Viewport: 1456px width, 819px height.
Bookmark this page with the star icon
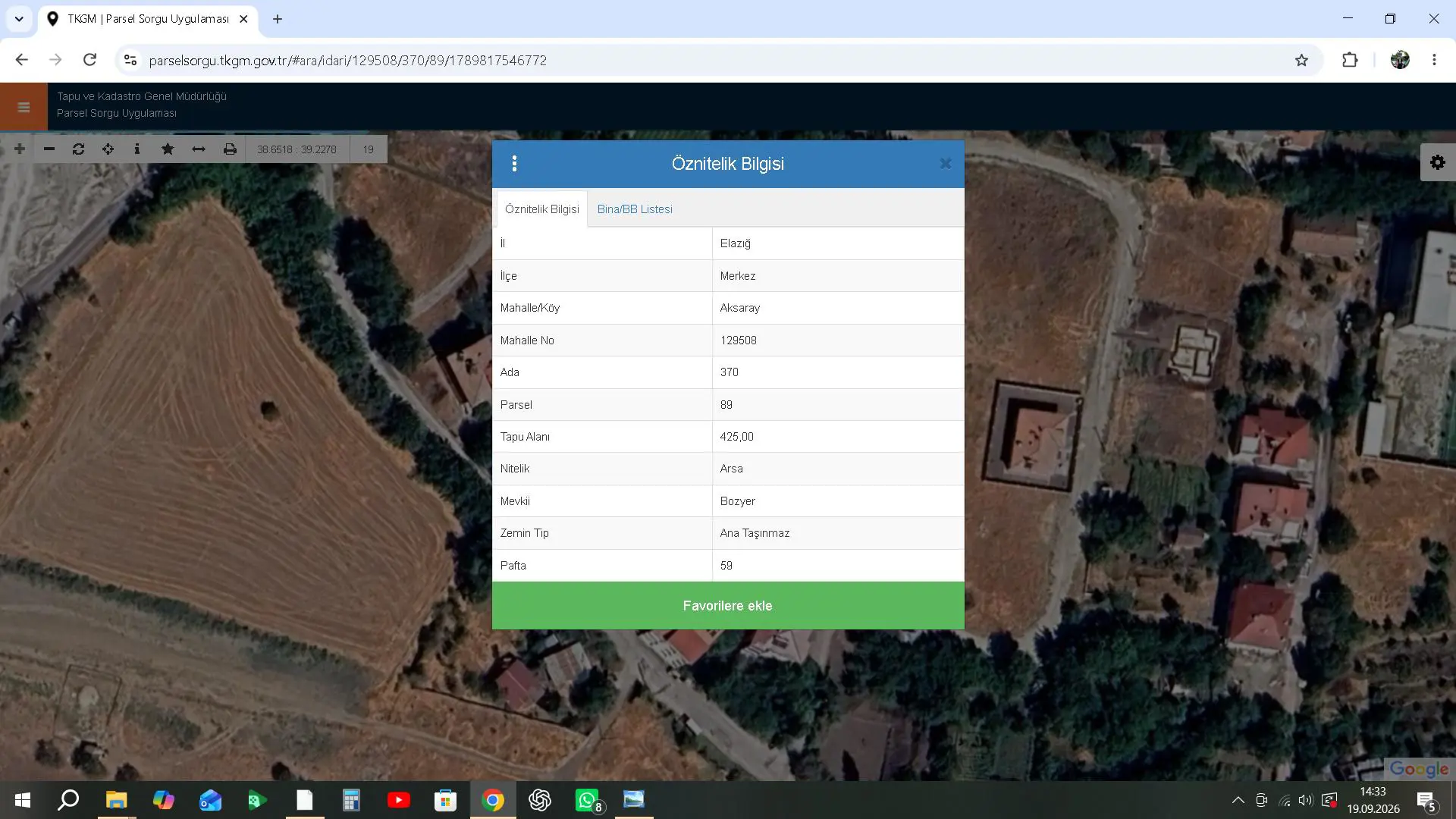click(1301, 61)
